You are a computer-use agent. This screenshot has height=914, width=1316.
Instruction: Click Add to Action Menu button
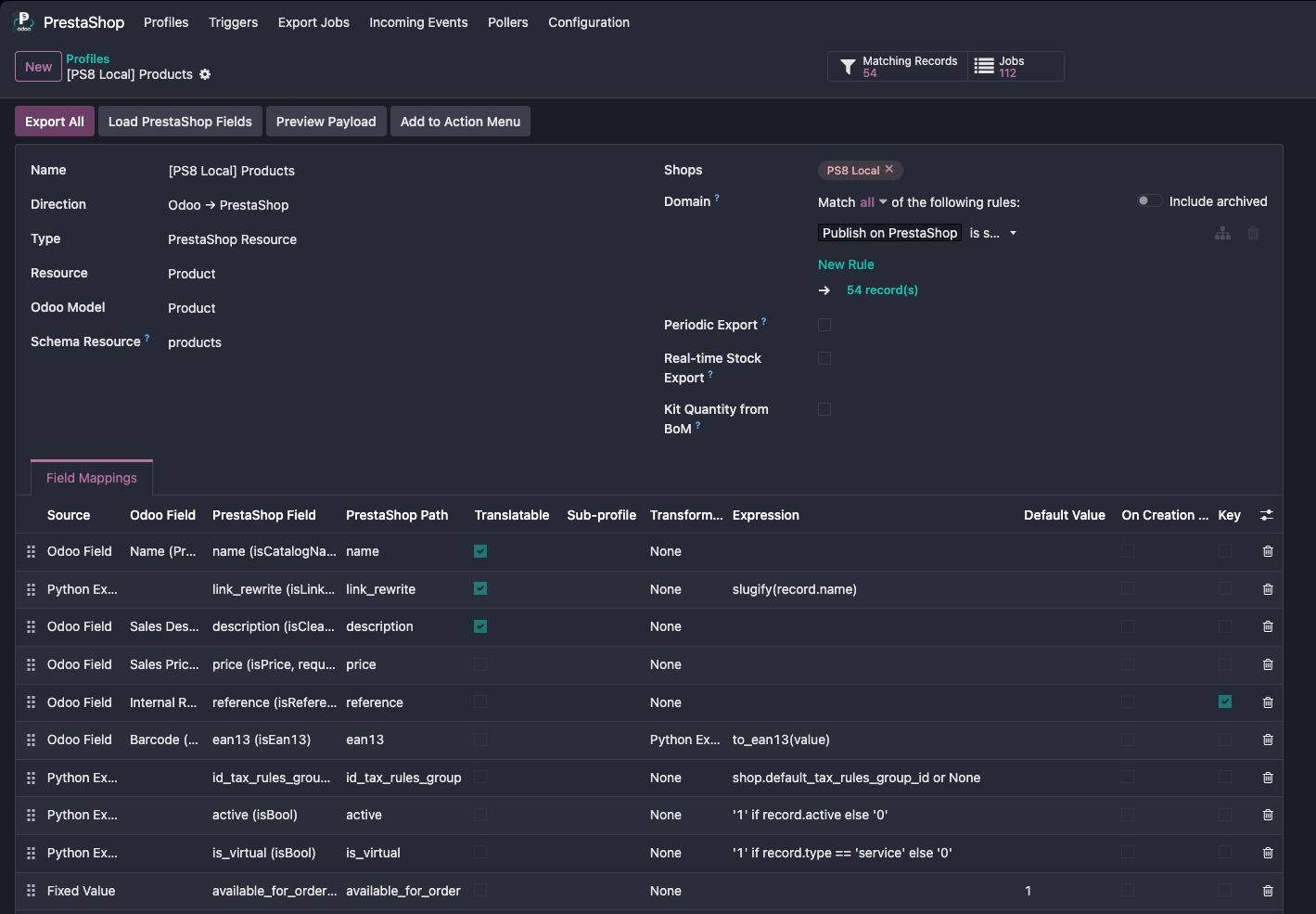tap(460, 122)
